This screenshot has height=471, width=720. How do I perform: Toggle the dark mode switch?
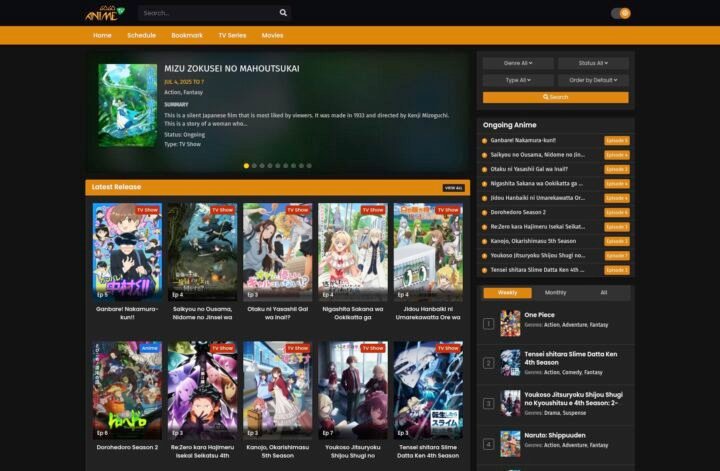click(620, 13)
